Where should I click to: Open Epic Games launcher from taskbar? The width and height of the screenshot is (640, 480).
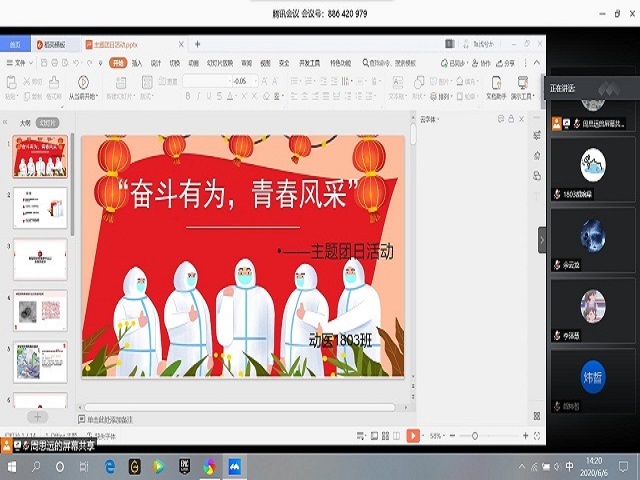coord(184,467)
